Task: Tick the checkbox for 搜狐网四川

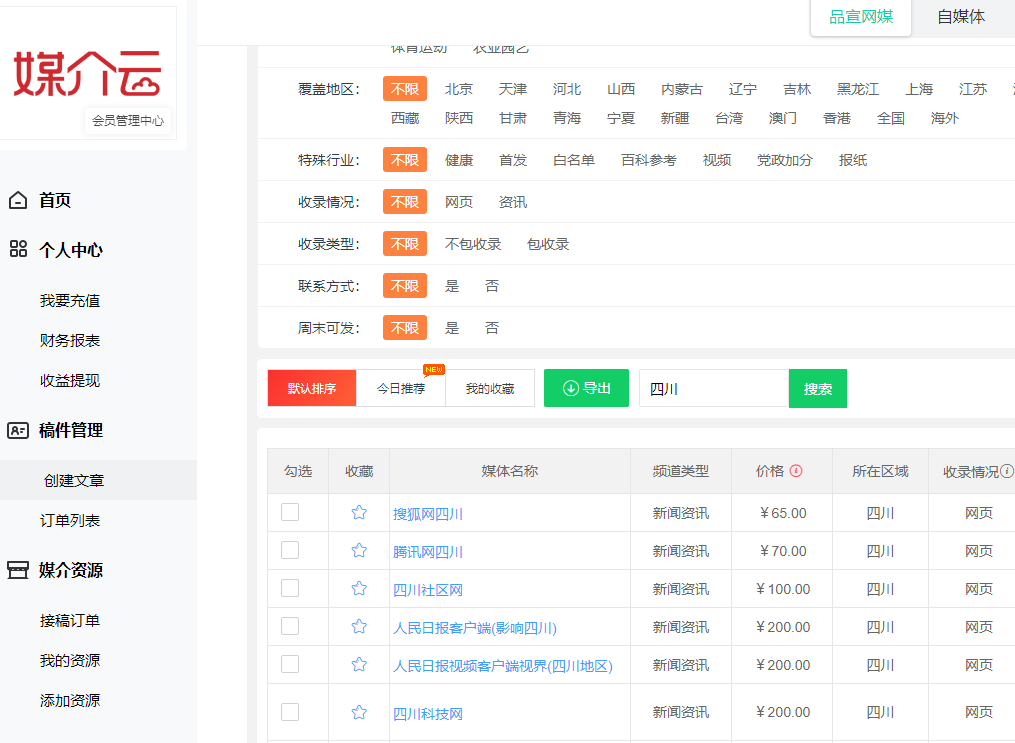Action: tap(290, 512)
